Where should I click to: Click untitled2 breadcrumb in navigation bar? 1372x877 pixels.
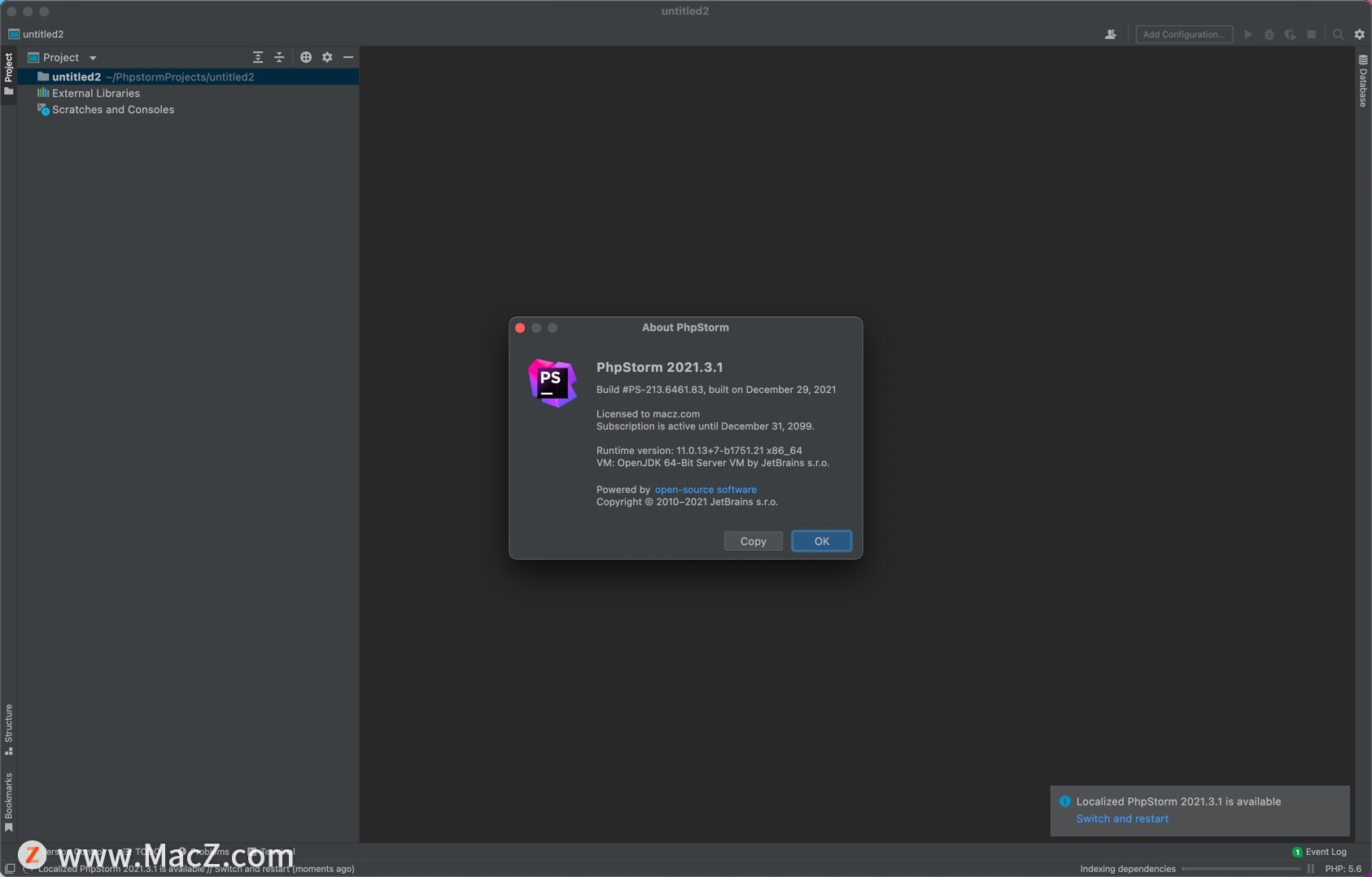click(36, 34)
